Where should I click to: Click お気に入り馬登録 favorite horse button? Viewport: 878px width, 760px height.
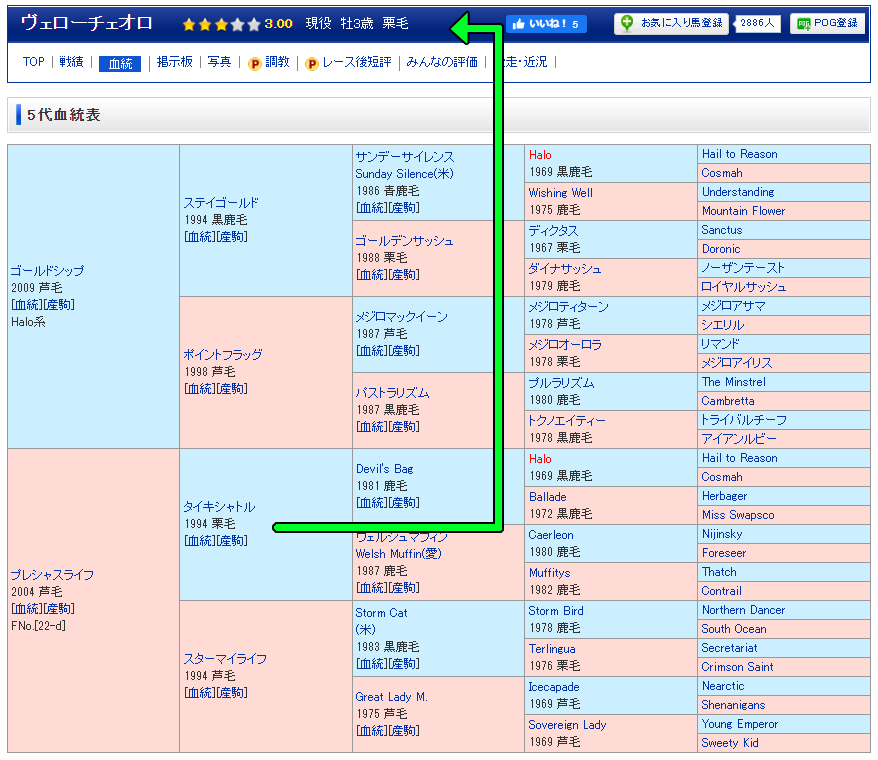point(671,23)
